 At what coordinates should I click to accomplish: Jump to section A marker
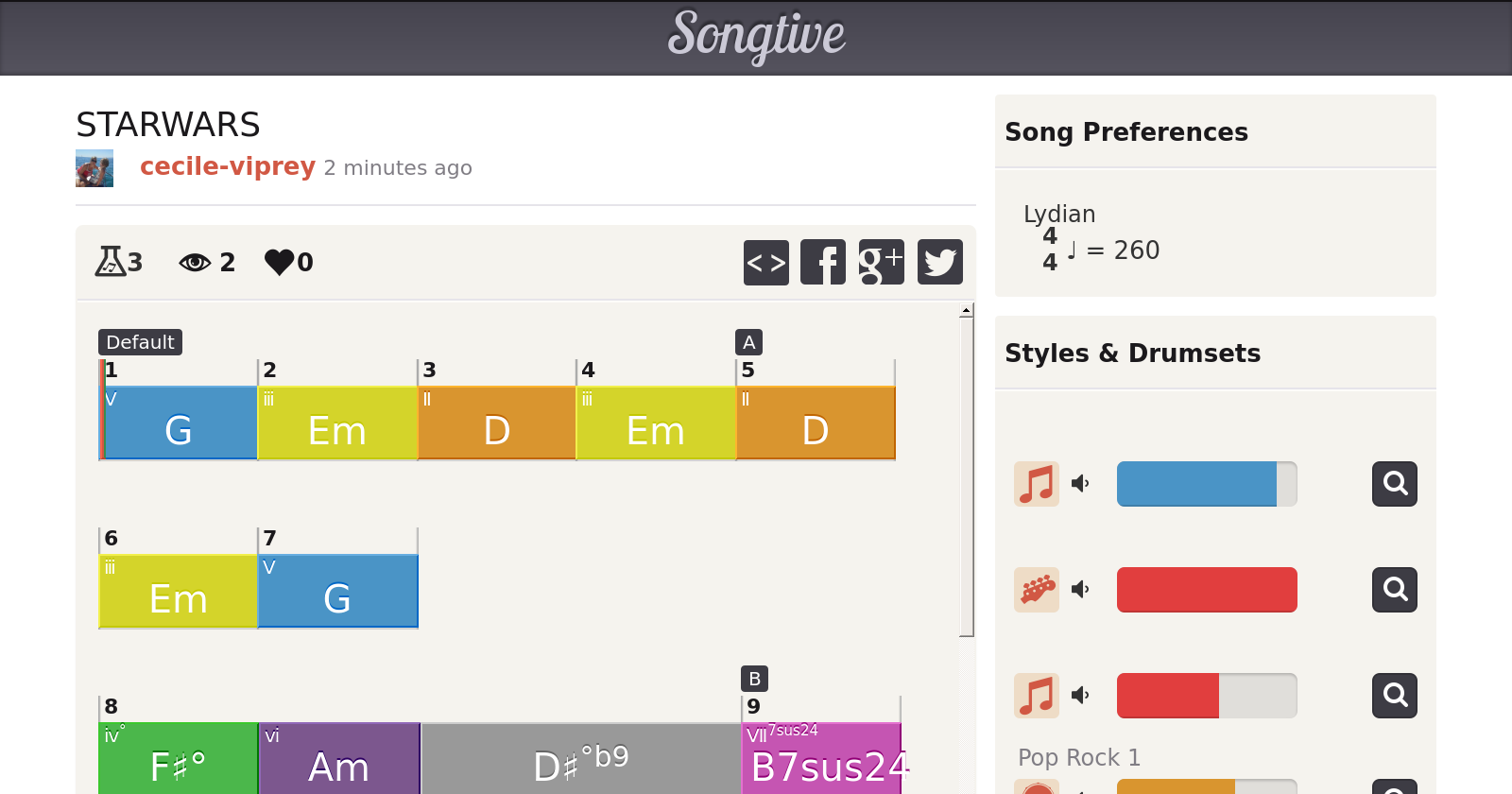748,342
